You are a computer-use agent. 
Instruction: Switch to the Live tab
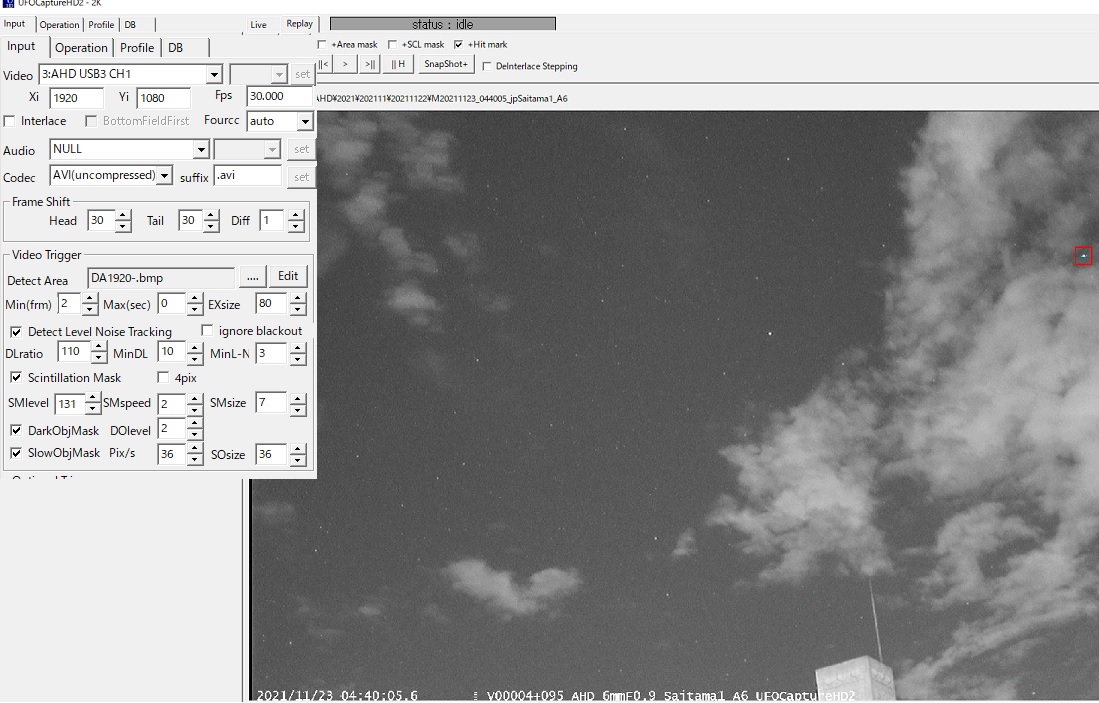point(259,25)
